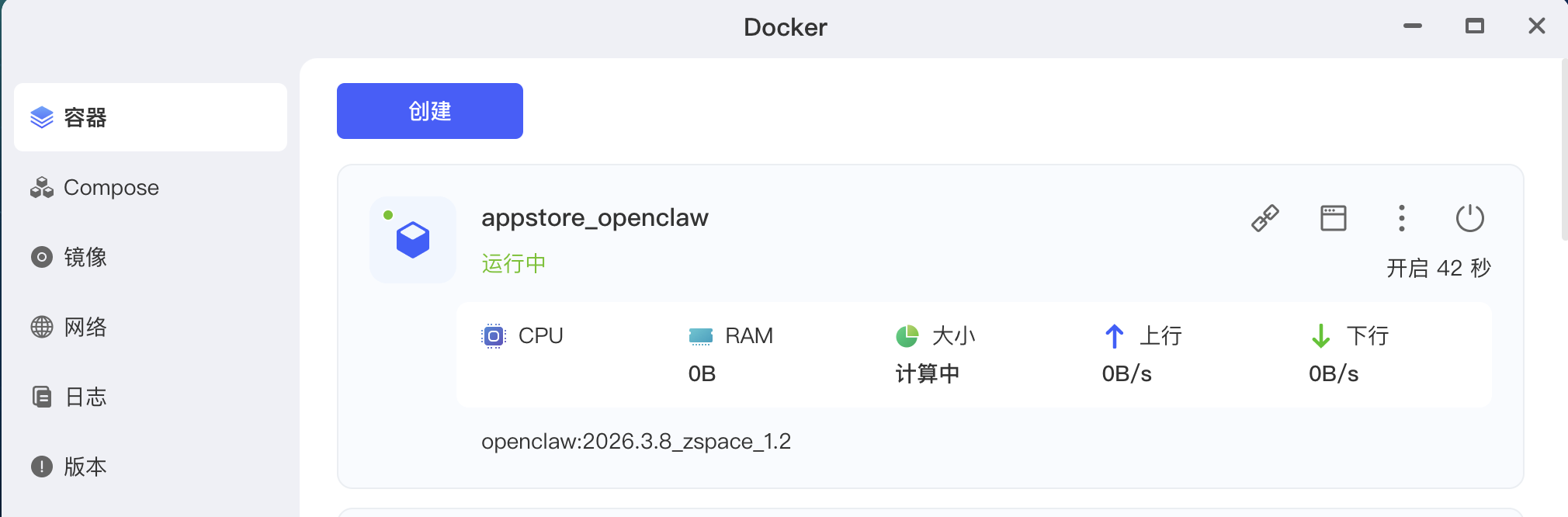Select the 容器 sidebar tab
Viewport: 1568px width, 517px height.
point(151,117)
